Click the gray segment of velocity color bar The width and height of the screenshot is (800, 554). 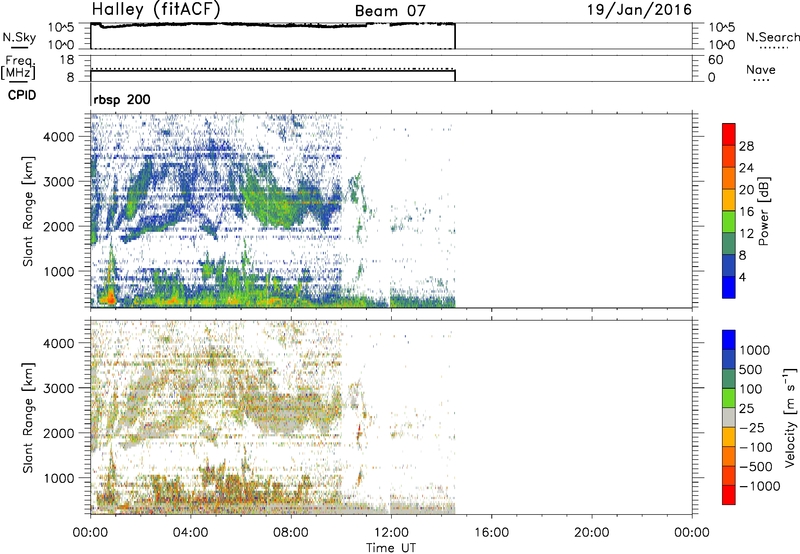[x=729, y=417]
